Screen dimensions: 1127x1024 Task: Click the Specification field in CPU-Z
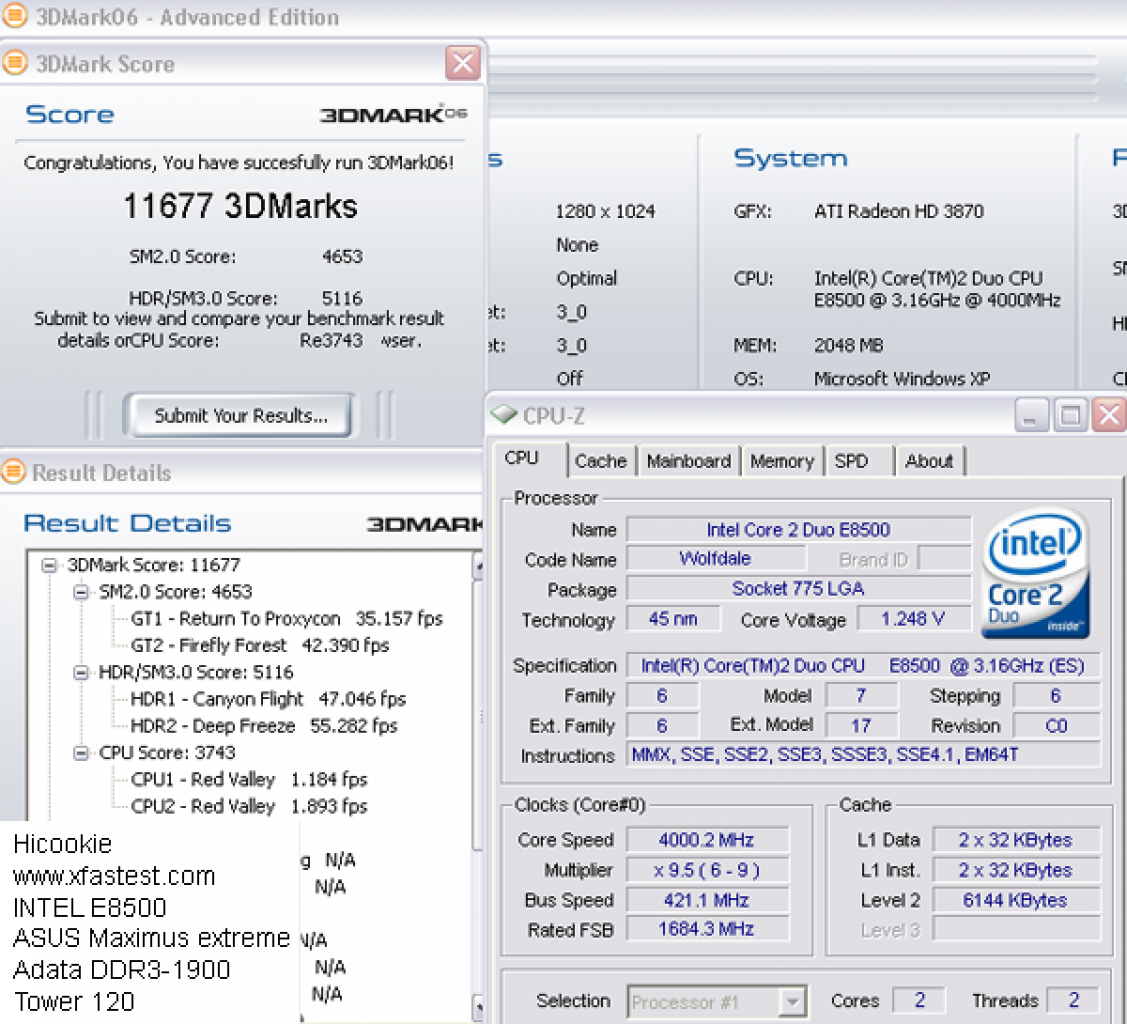(863, 666)
